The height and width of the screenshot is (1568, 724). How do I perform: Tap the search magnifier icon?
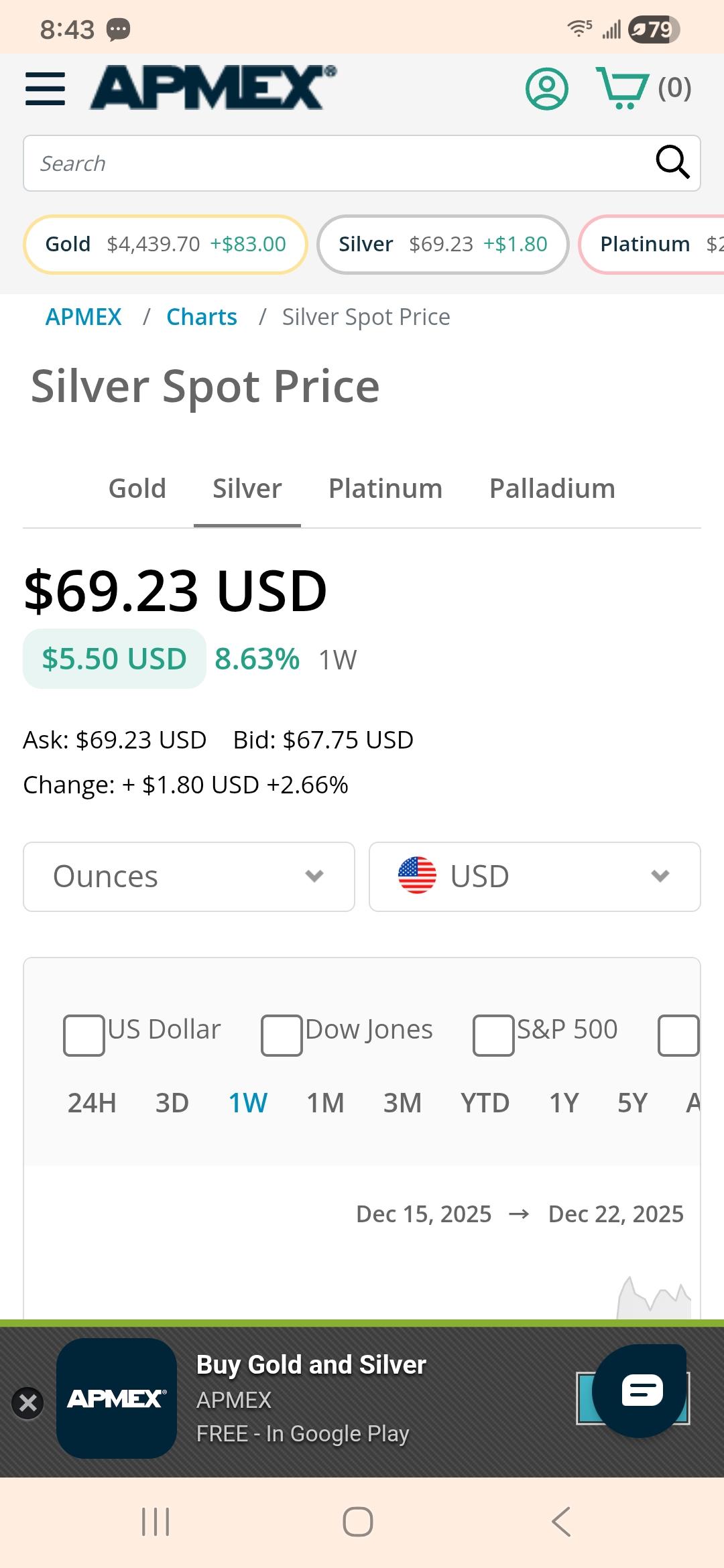[x=672, y=163]
